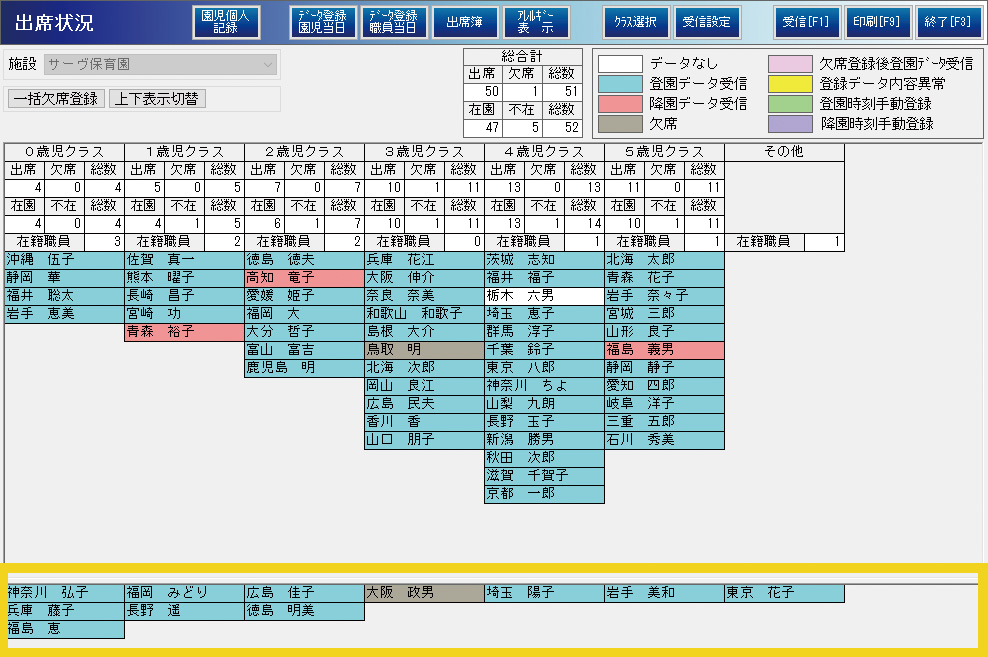Open 受信設定 receive settings

coord(706,22)
